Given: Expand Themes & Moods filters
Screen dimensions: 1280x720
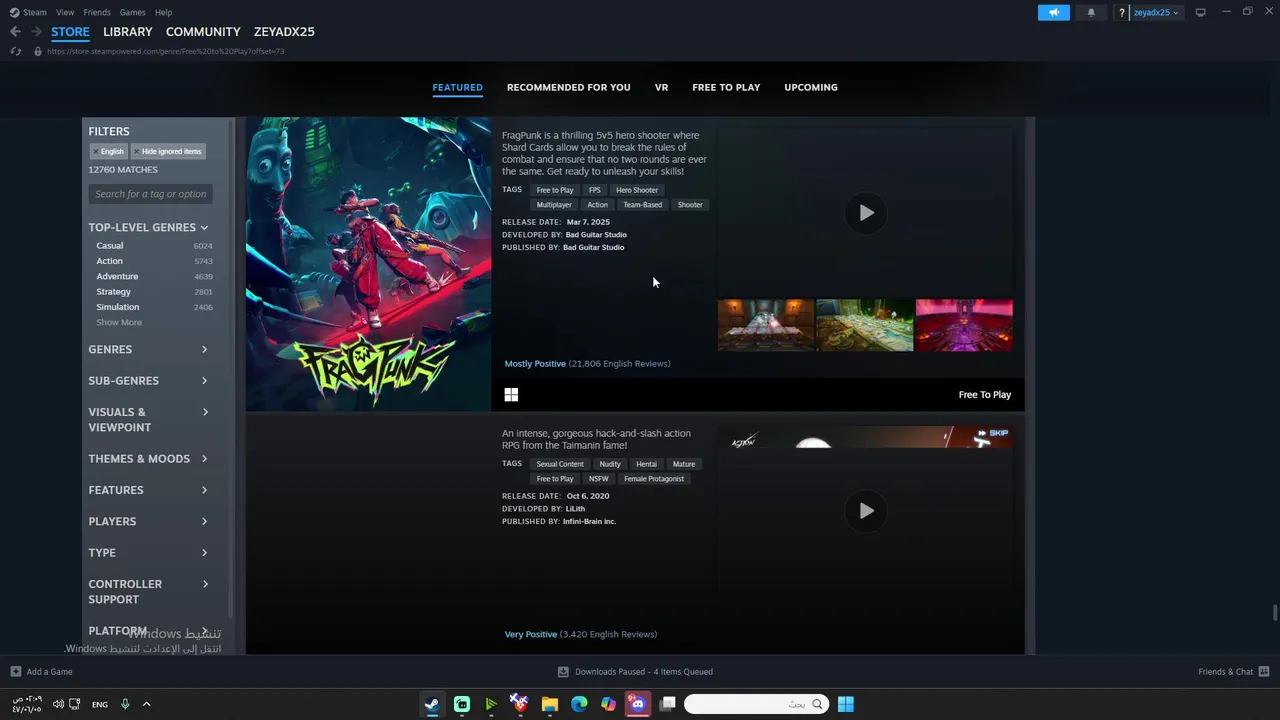Looking at the screenshot, I should [148, 459].
